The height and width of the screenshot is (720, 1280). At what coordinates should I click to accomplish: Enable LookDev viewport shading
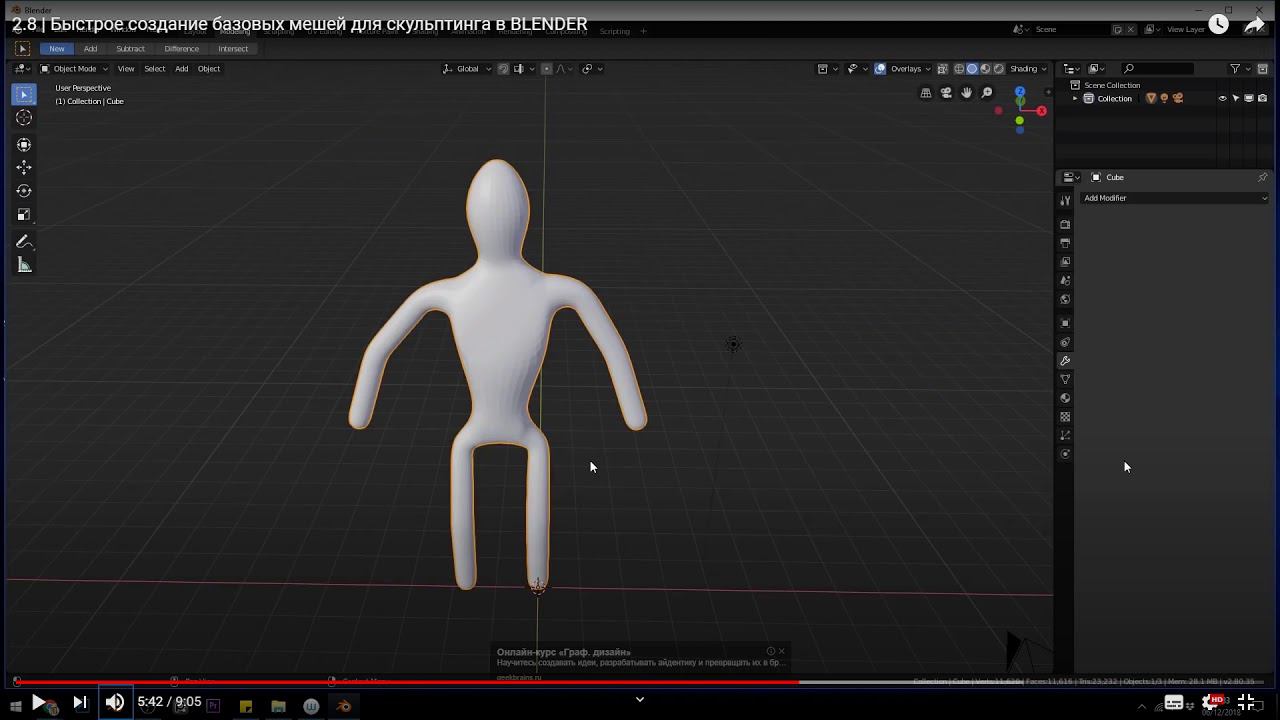pos(985,69)
